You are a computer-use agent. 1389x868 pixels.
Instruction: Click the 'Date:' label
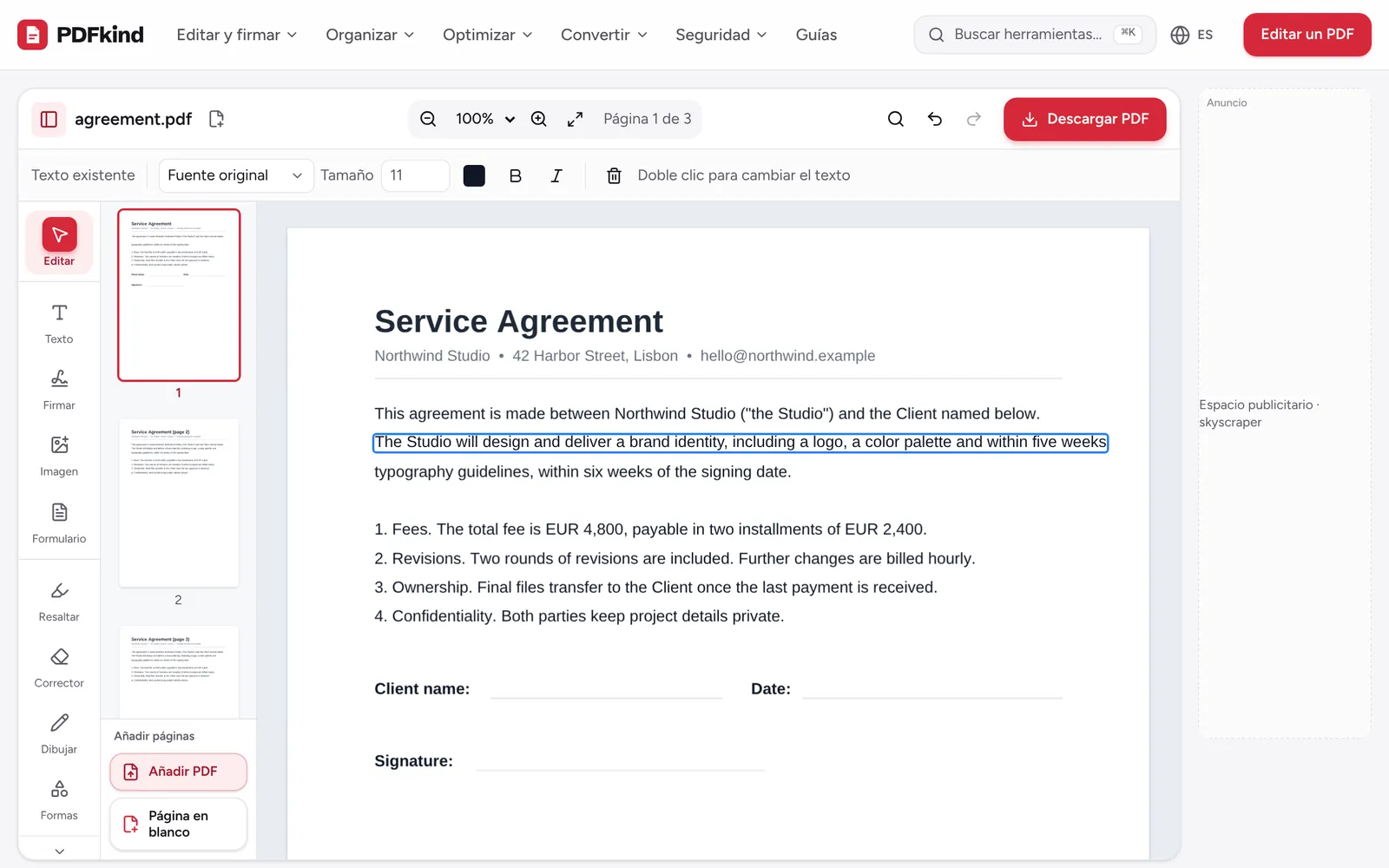(771, 689)
